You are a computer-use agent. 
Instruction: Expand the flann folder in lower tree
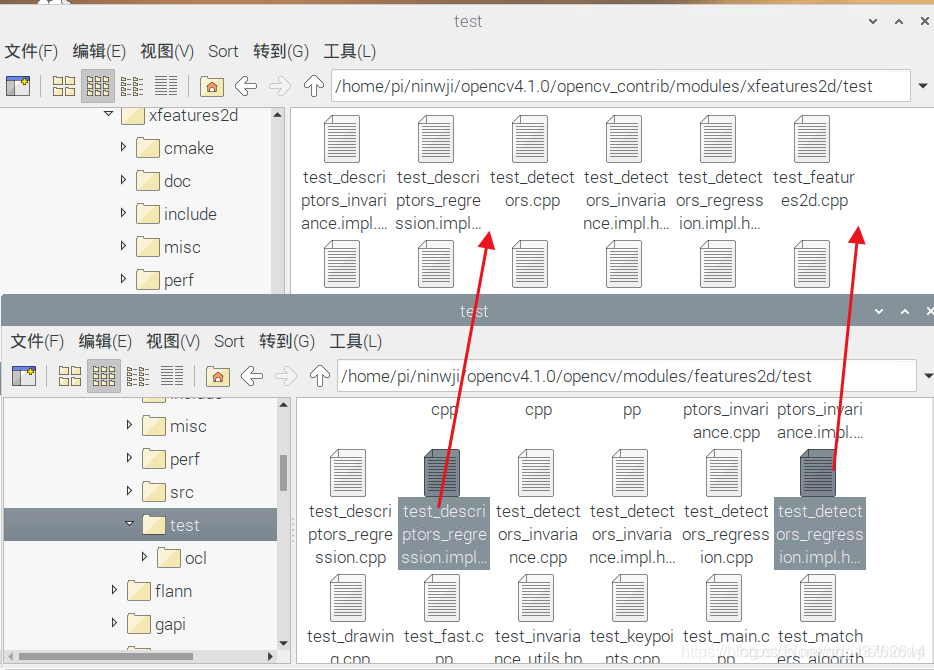click(x=114, y=590)
